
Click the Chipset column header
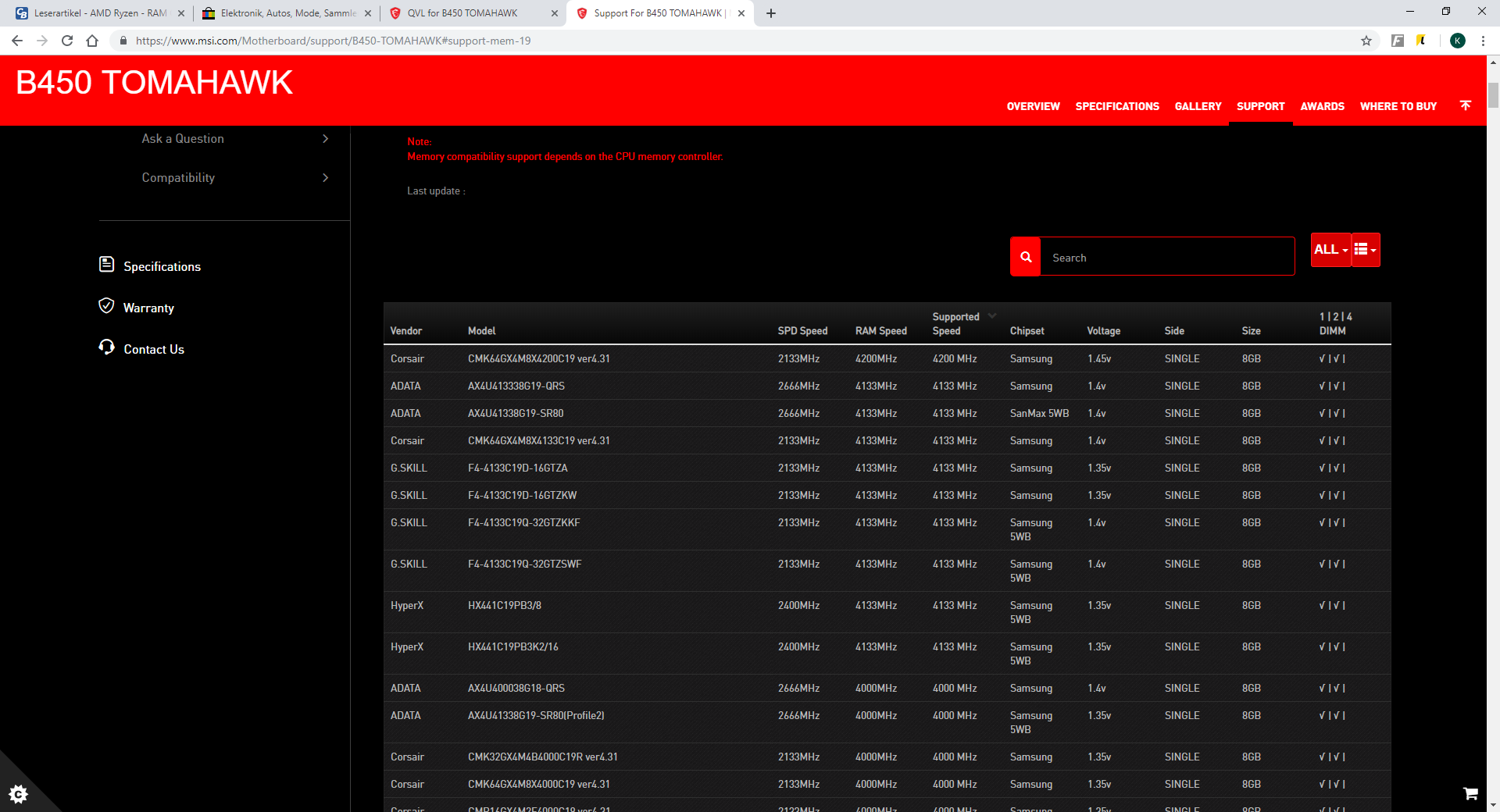point(1027,331)
